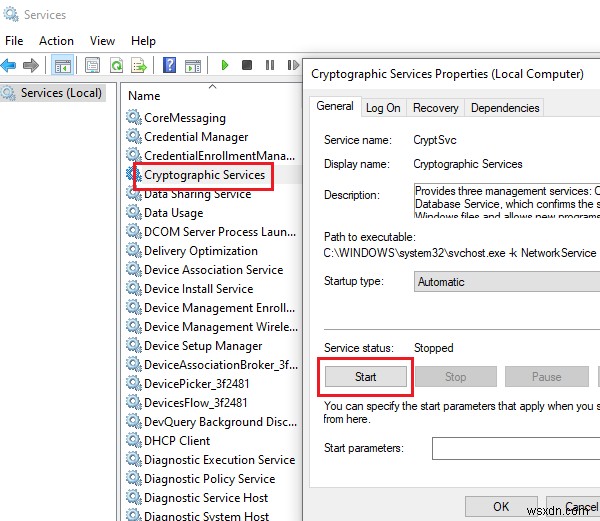Click the OK button
Viewport: 600px width, 521px height.
[501, 506]
